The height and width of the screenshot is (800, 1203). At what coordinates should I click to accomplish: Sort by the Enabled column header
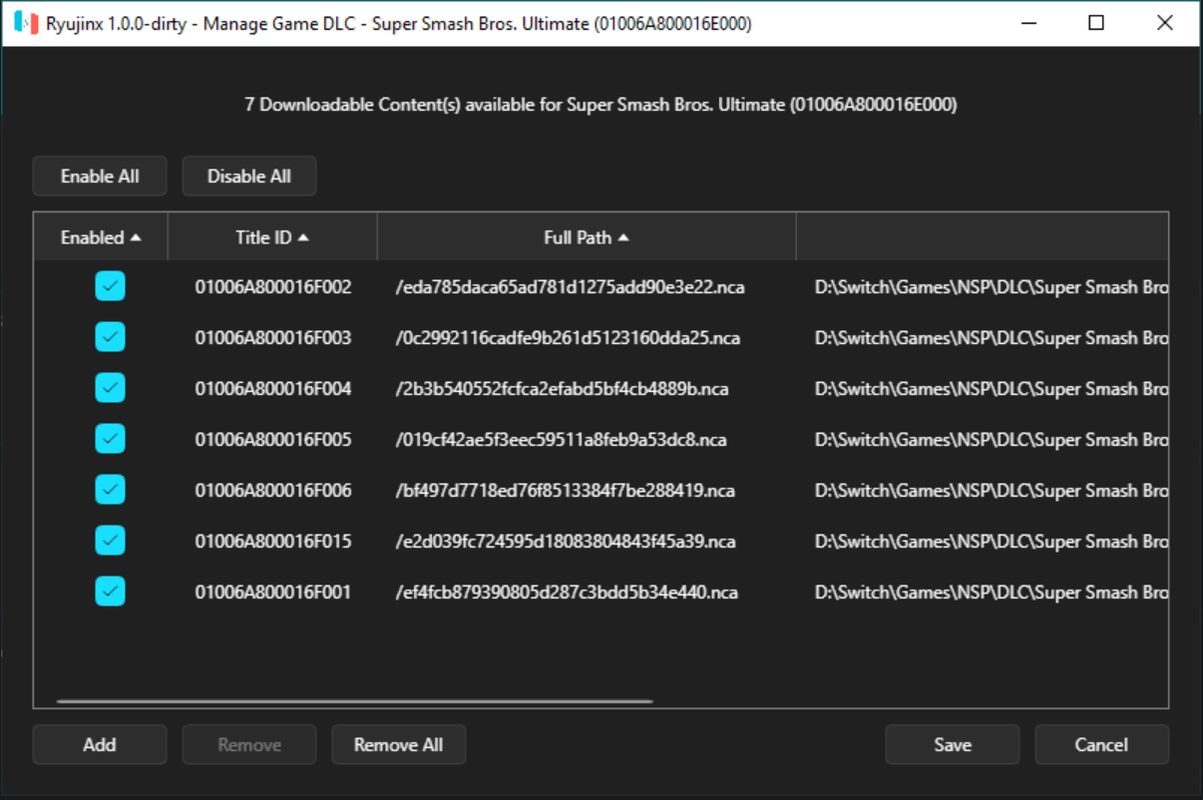(101, 237)
